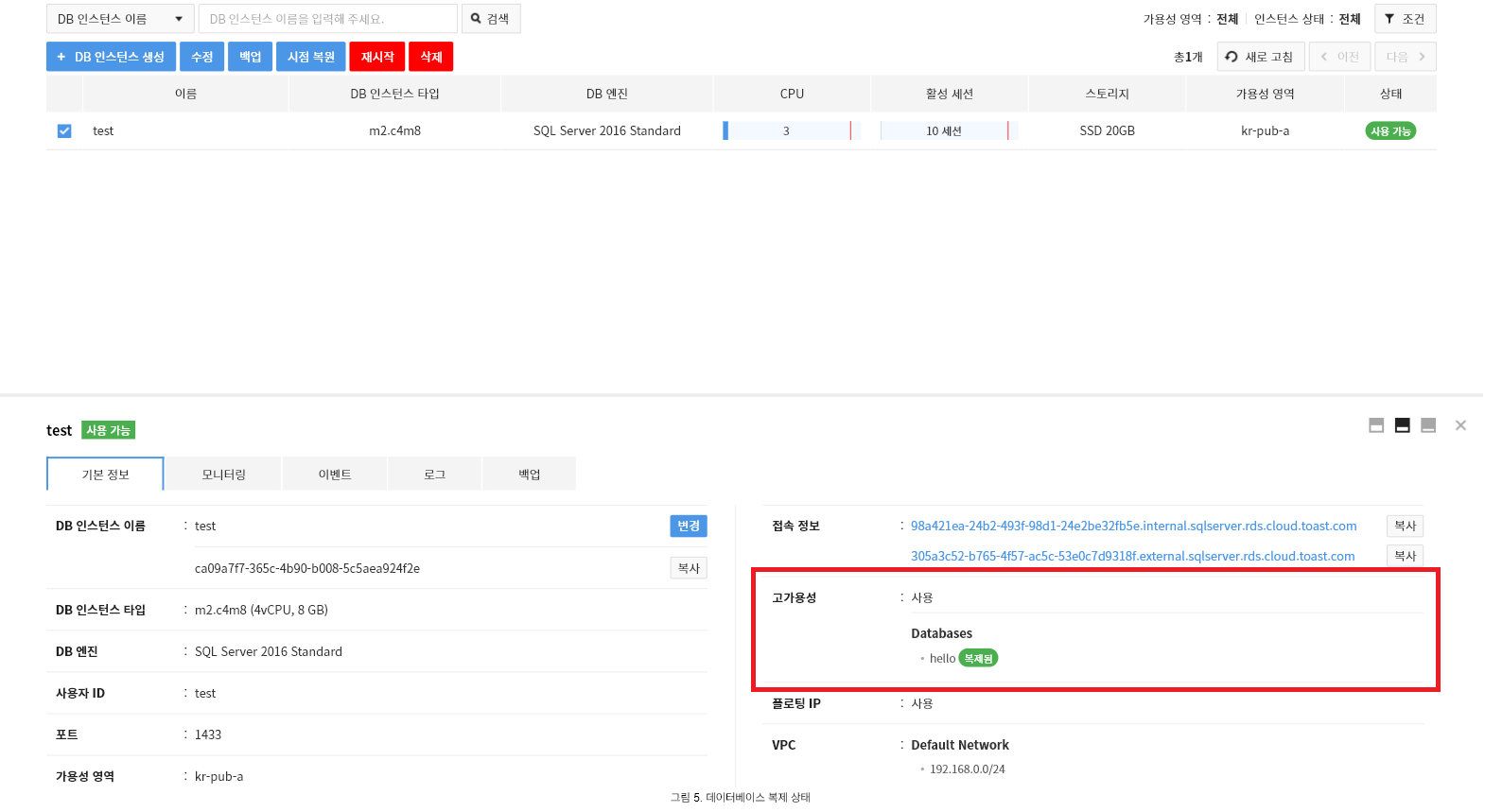Click the 인스턴스 상태 전체 filter label
The height and width of the screenshot is (812, 1485).
click(x=1307, y=19)
